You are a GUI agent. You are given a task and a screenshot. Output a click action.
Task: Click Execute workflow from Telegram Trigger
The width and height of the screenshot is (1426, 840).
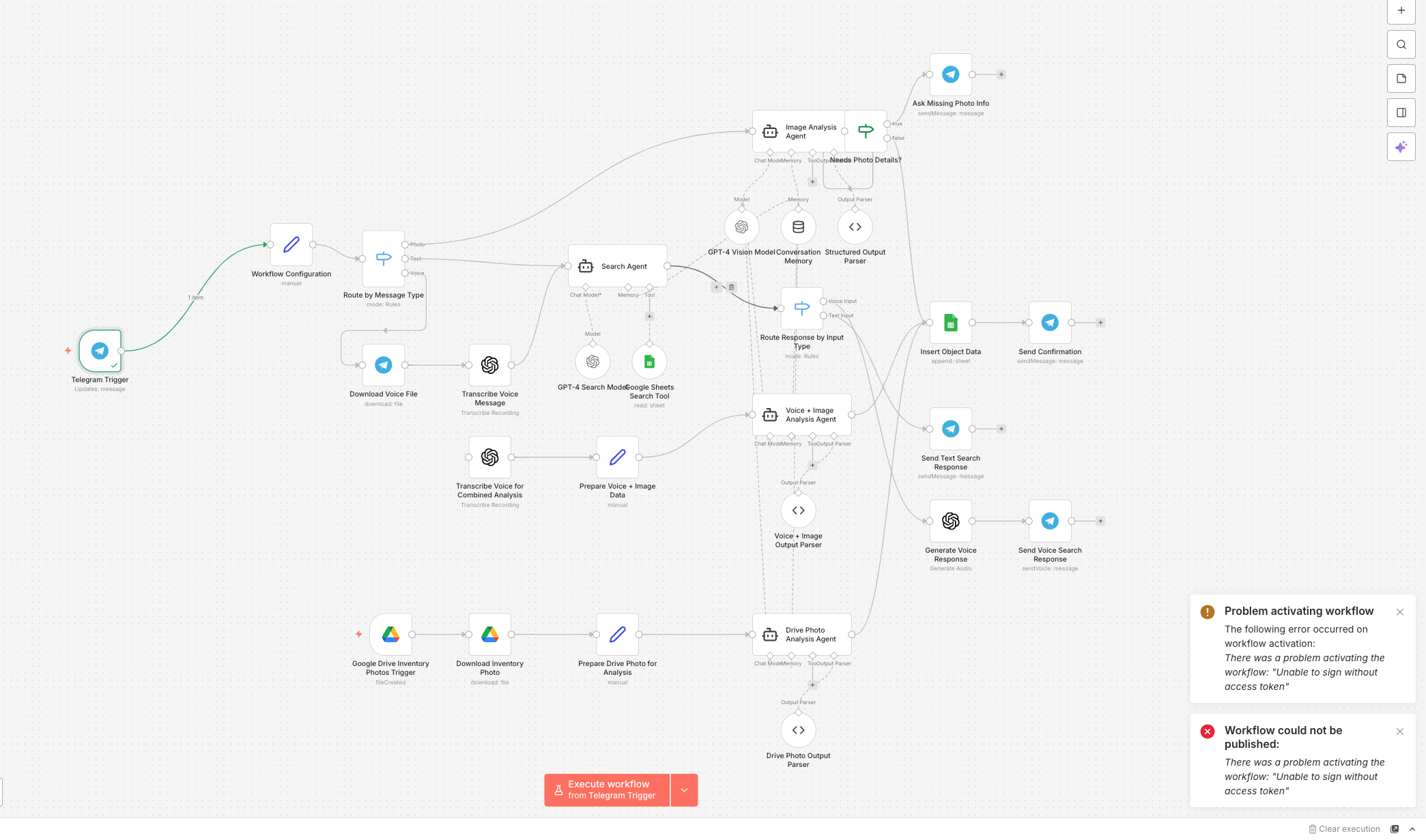coord(607,790)
